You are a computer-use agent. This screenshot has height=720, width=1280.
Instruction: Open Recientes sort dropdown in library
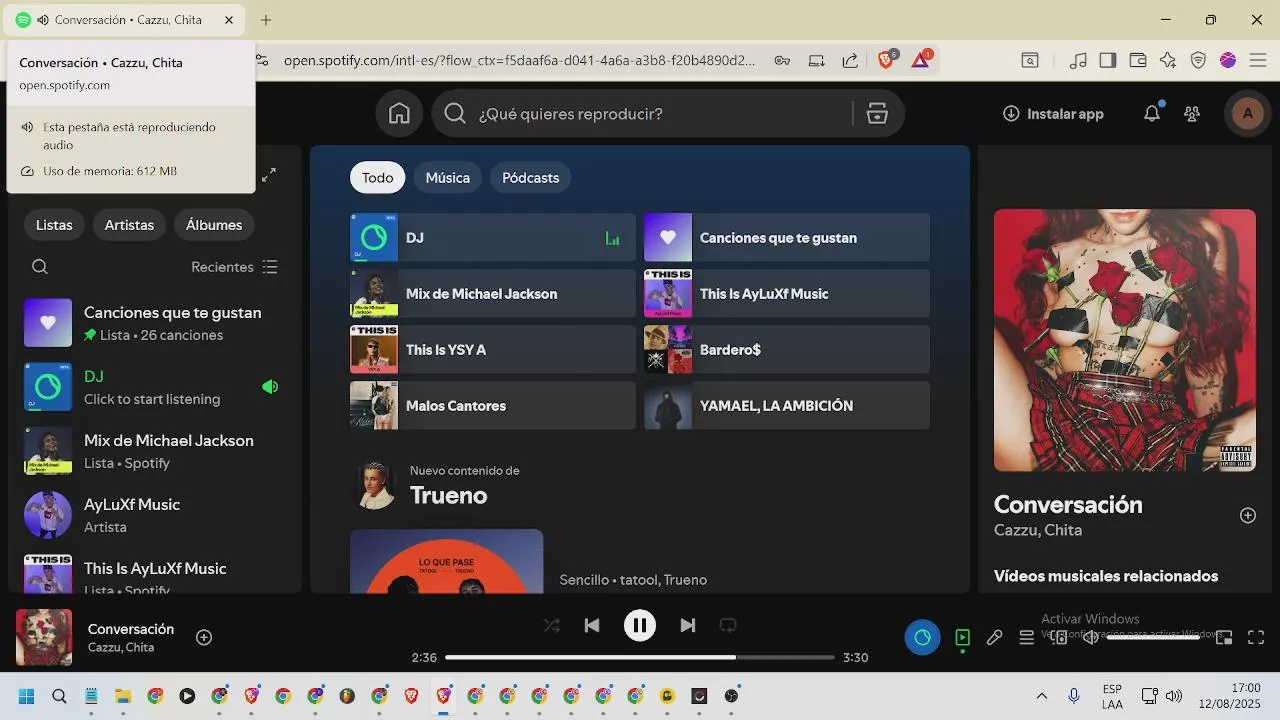coord(235,267)
